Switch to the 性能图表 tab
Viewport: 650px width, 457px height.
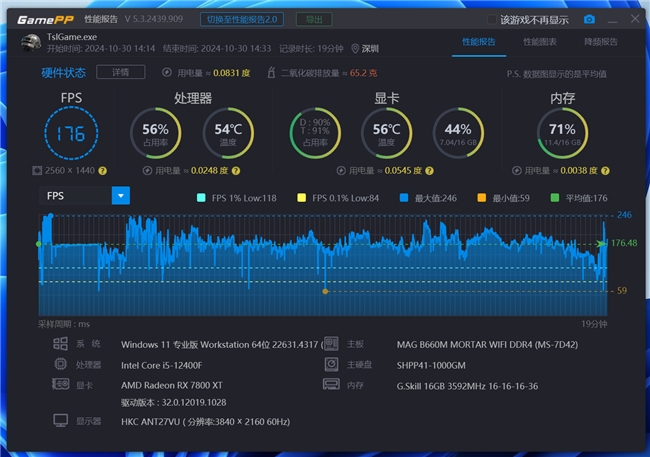pyautogui.click(x=540, y=42)
